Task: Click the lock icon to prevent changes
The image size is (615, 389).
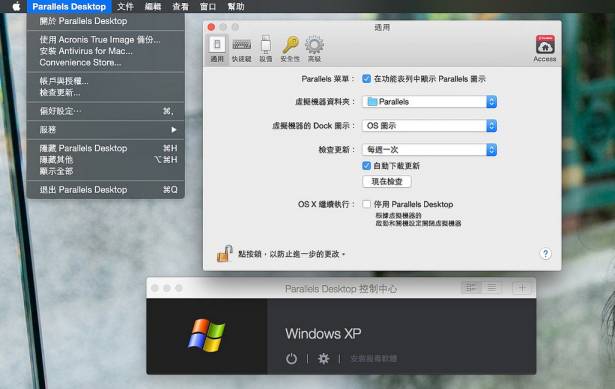Action: coord(224,254)
